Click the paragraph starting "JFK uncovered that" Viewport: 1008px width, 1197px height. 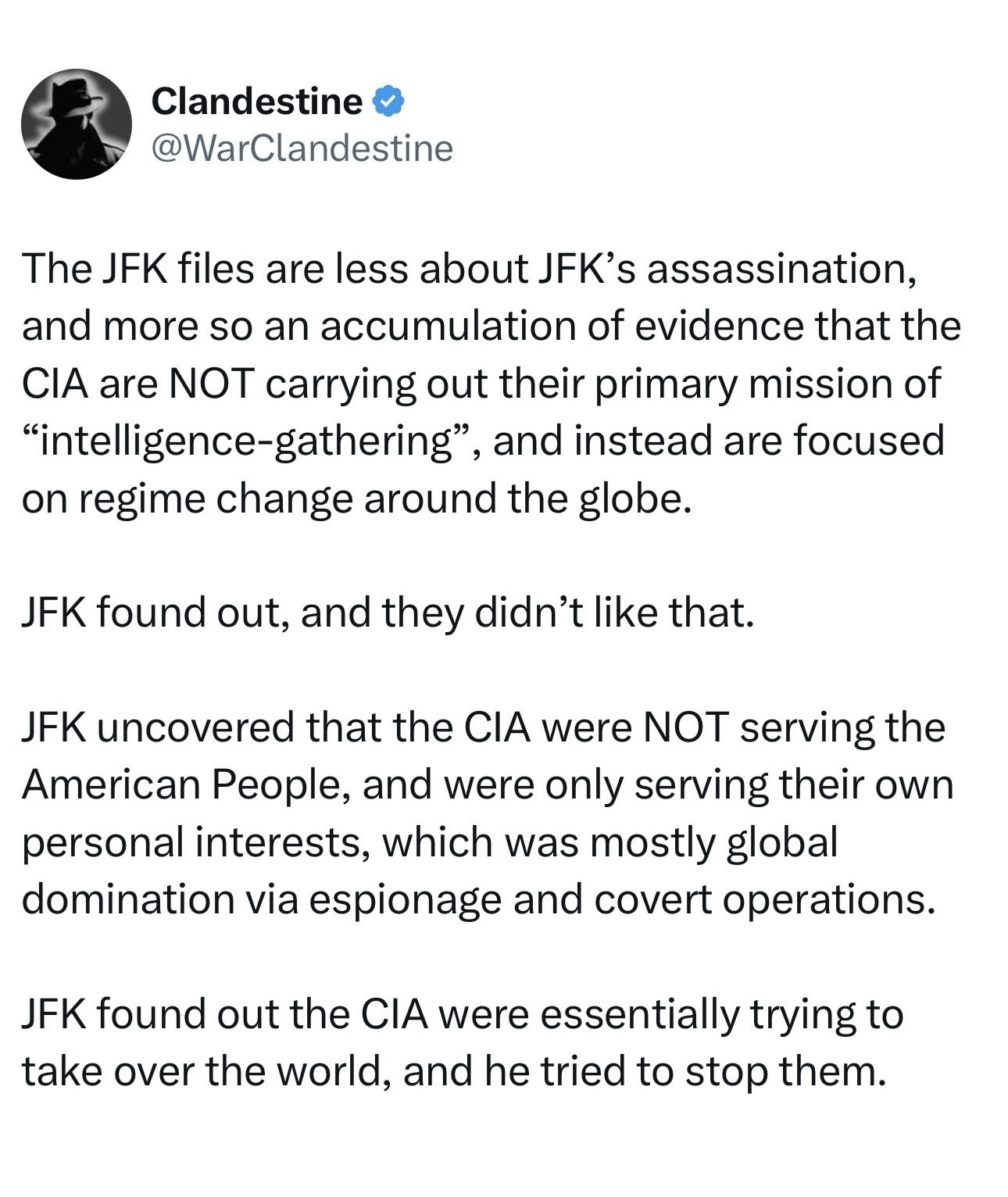tap(484, 813)
